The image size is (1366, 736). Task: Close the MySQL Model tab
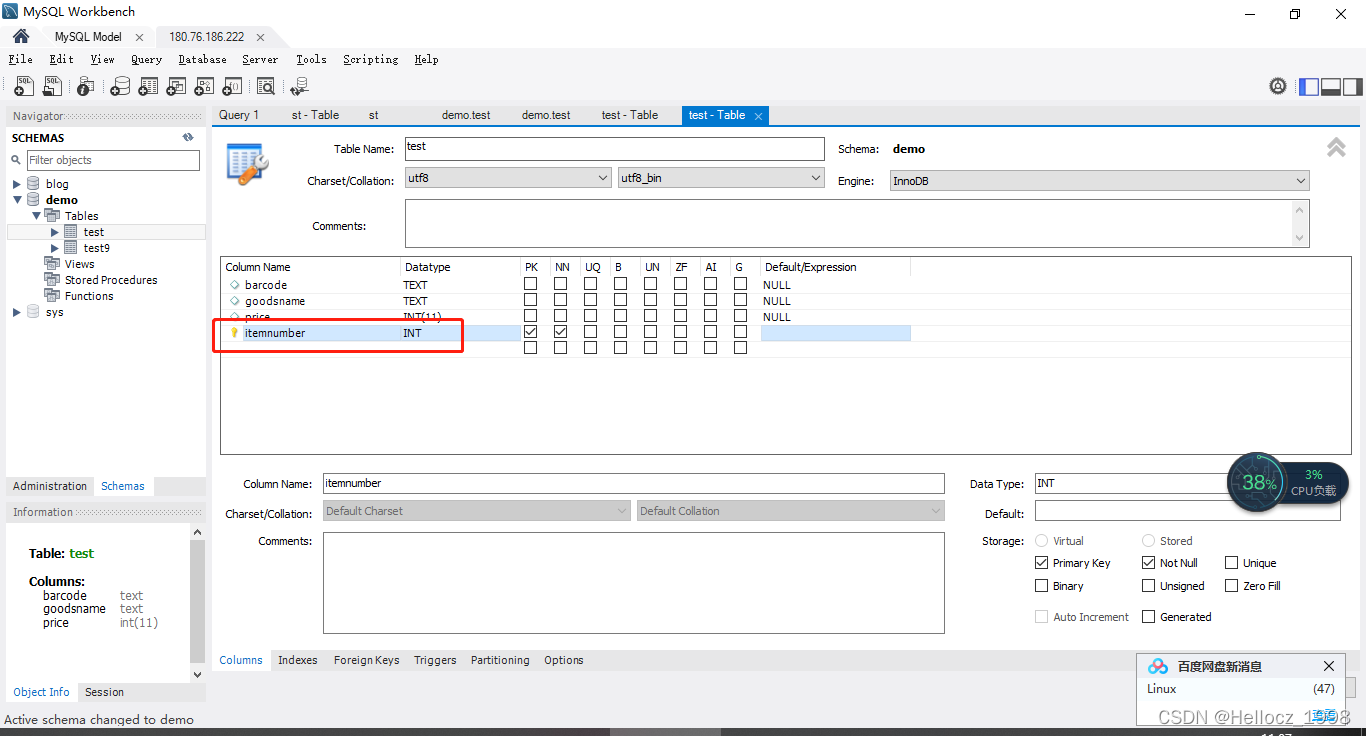pyautogui.click(x=139, y=37)
